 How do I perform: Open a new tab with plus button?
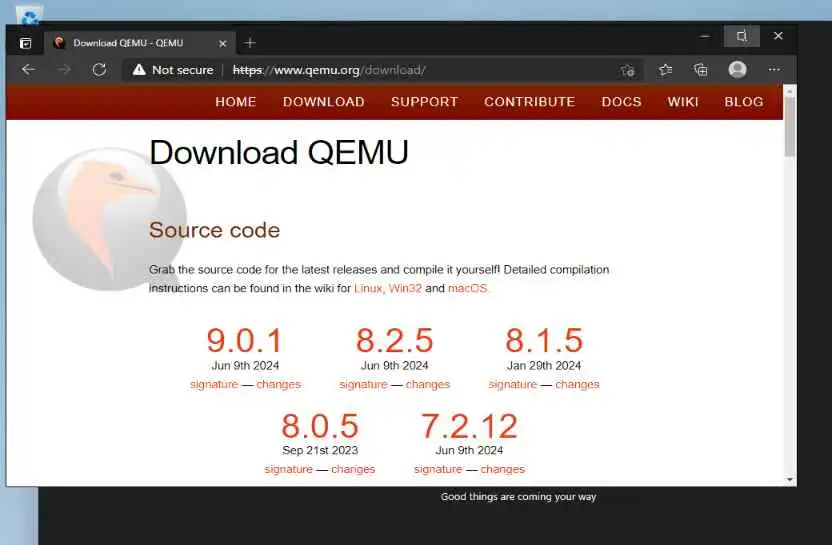pos(250,43)
